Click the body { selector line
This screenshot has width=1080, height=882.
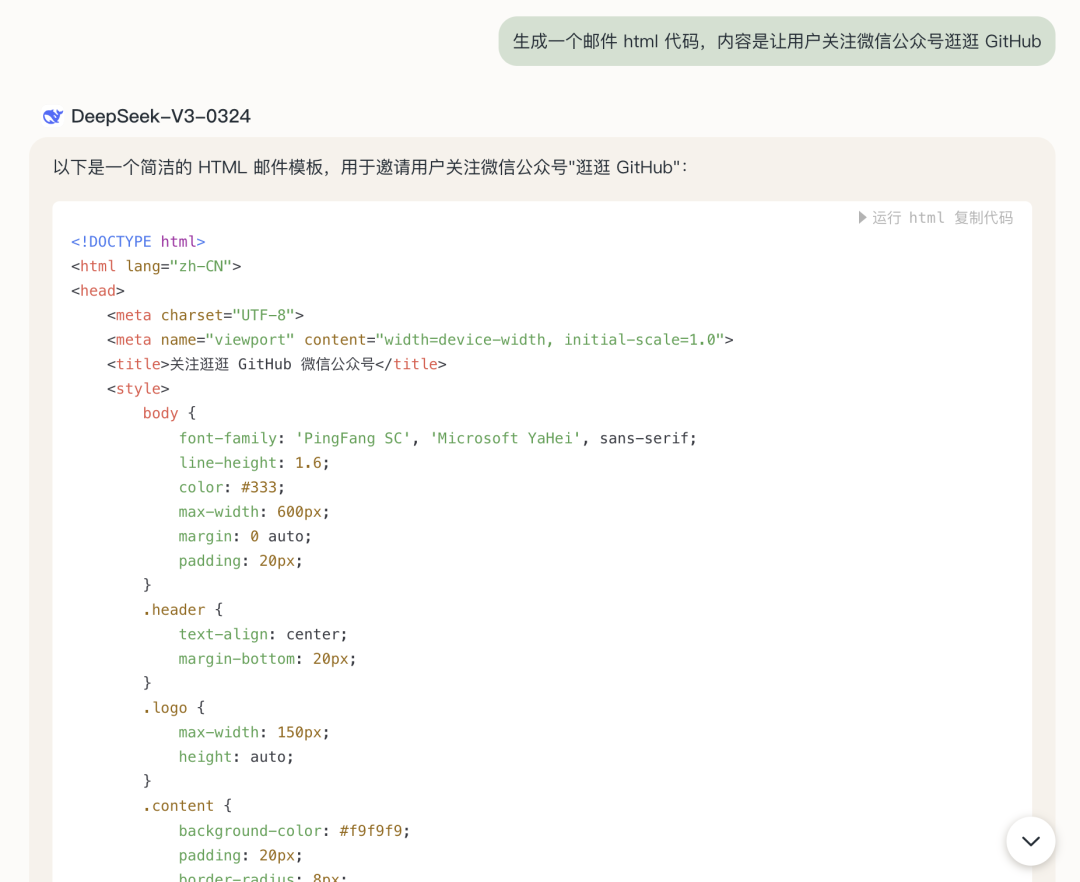[x=169, y=413]
